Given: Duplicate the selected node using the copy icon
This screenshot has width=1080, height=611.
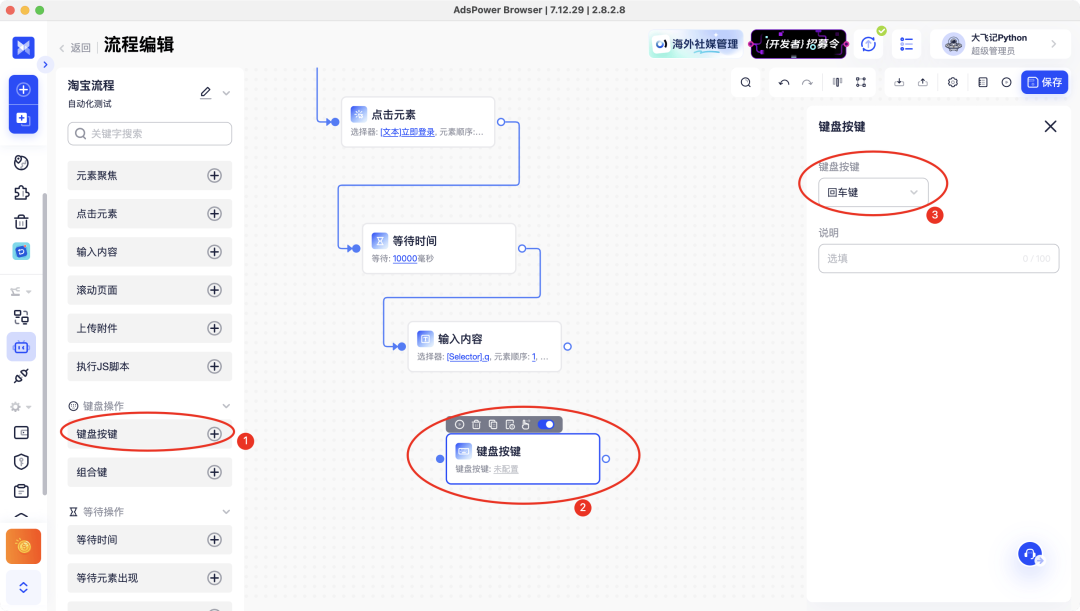Looking at the screenshot, I should point(494,424).
